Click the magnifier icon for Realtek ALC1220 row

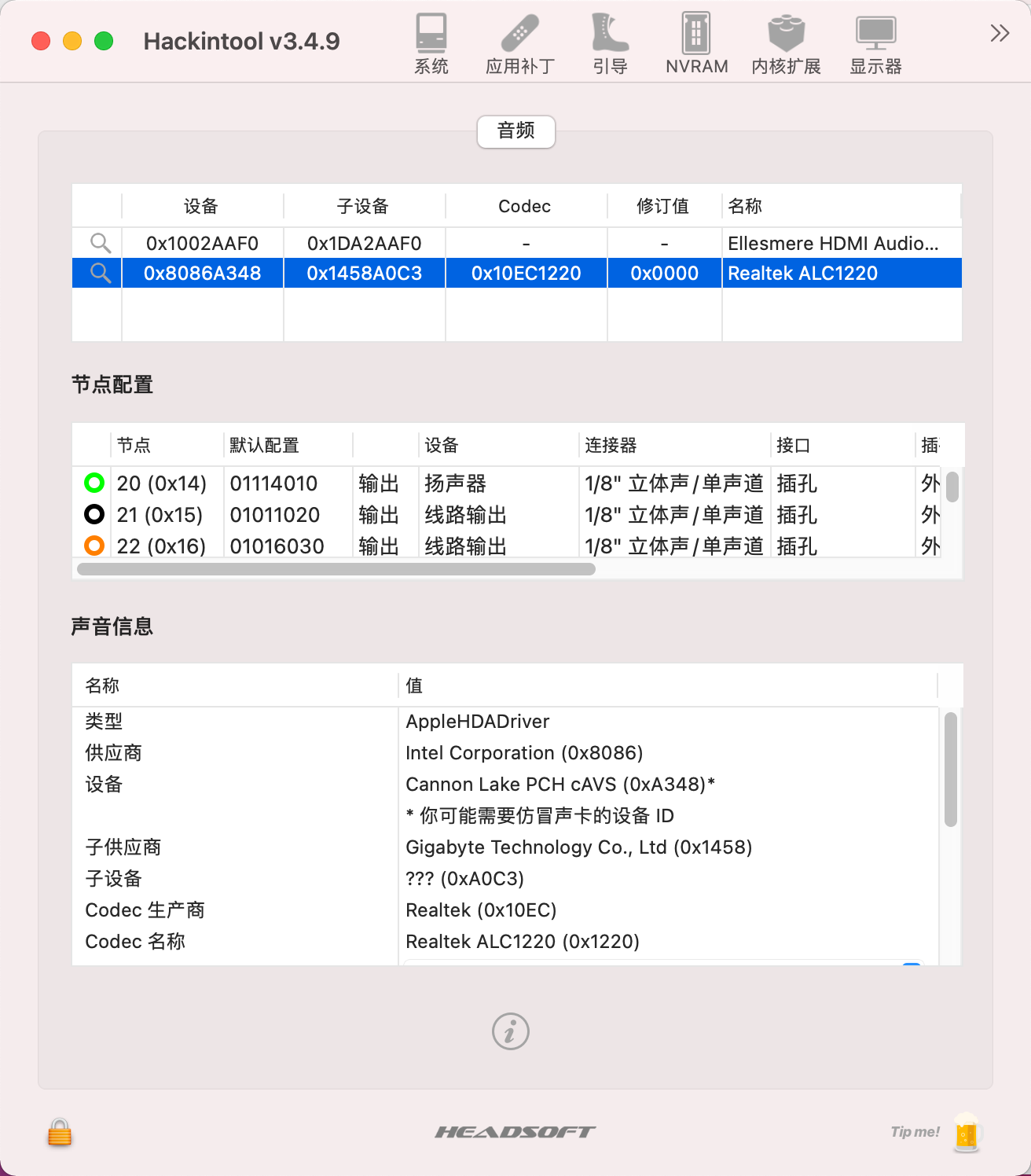pos(101,273)
